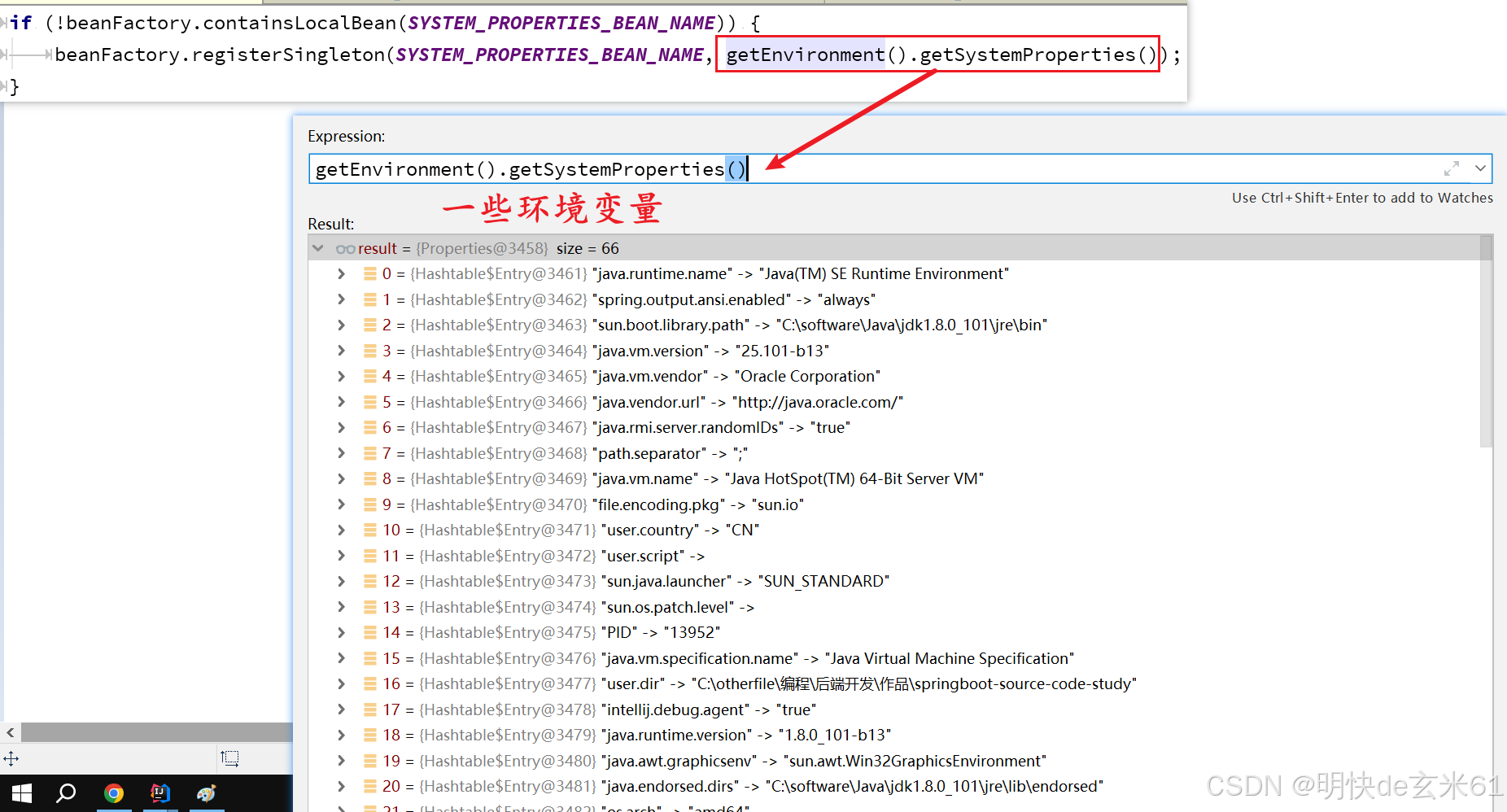Select row with "http://java.oracle.com/" value
The height and width of the screenshot is (812, 1507).
pos(893,402)
